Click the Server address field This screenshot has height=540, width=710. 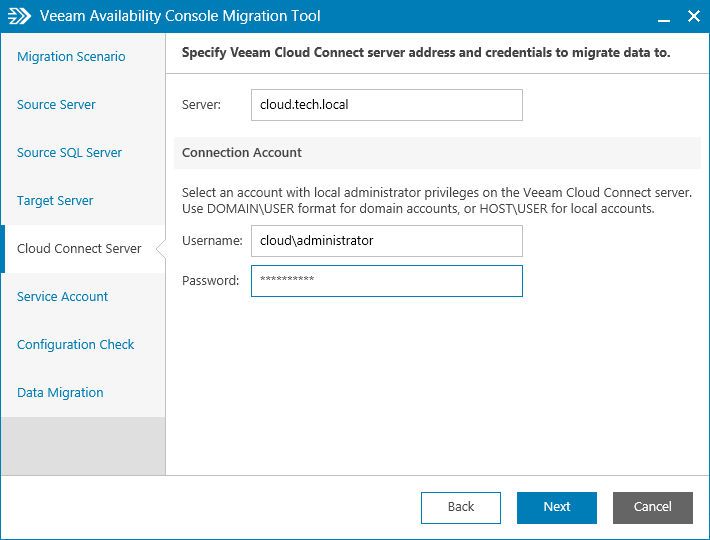click(386, 105)
